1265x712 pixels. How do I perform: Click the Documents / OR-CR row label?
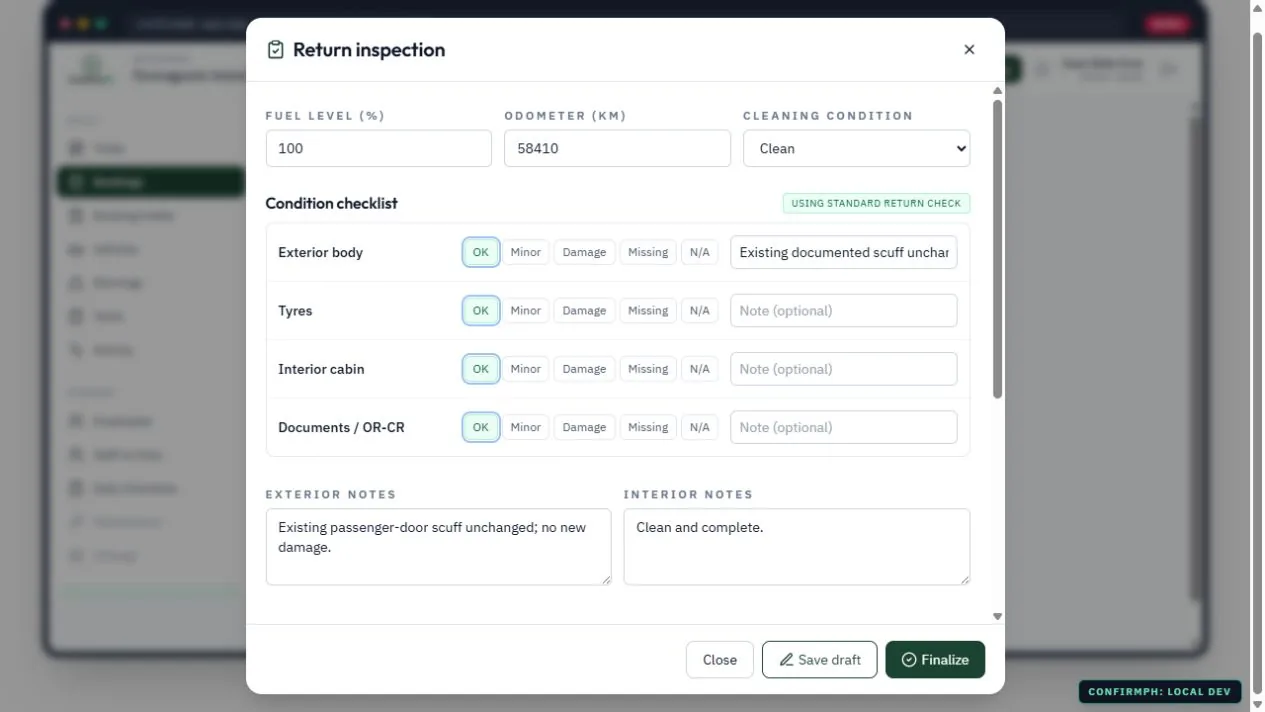coord(341,427)
